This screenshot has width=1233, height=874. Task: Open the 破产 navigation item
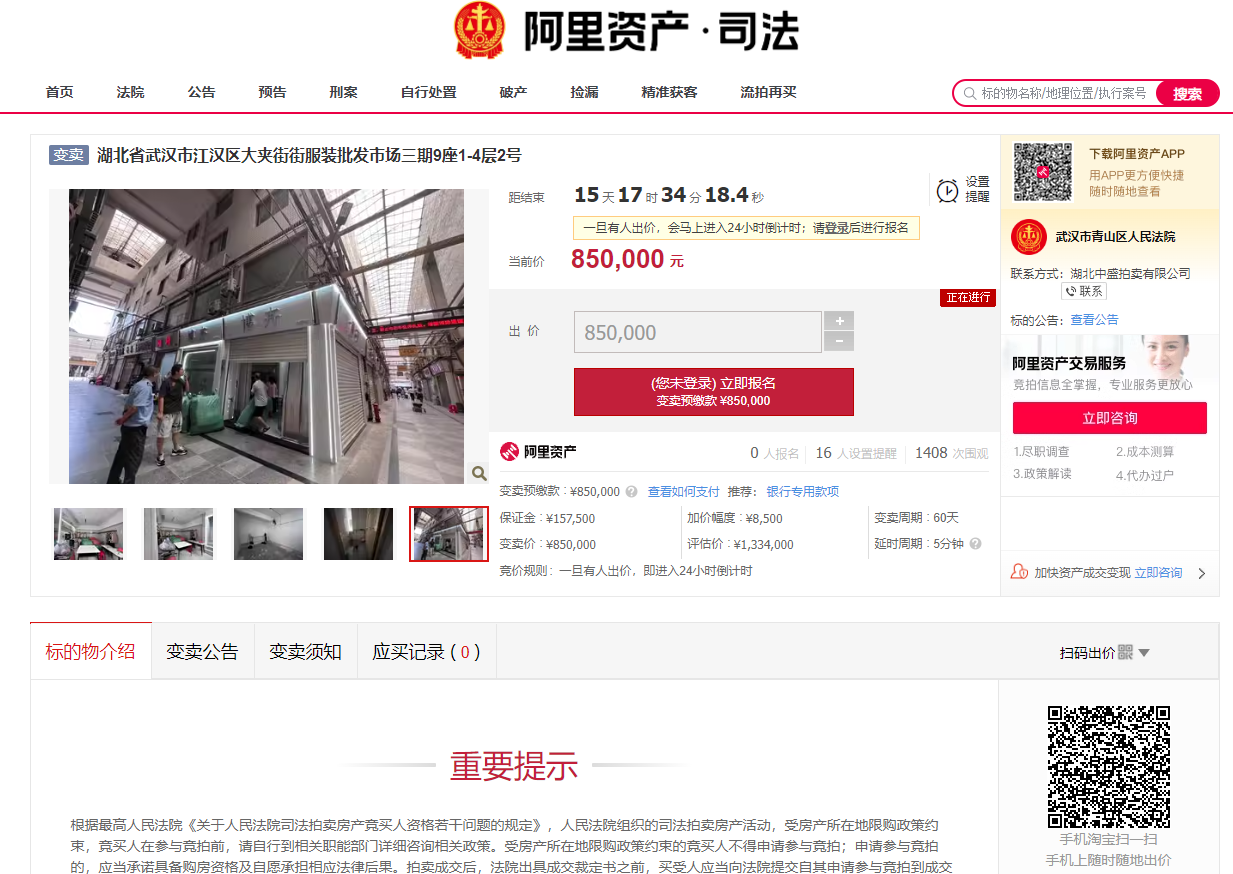click(513, 92)
